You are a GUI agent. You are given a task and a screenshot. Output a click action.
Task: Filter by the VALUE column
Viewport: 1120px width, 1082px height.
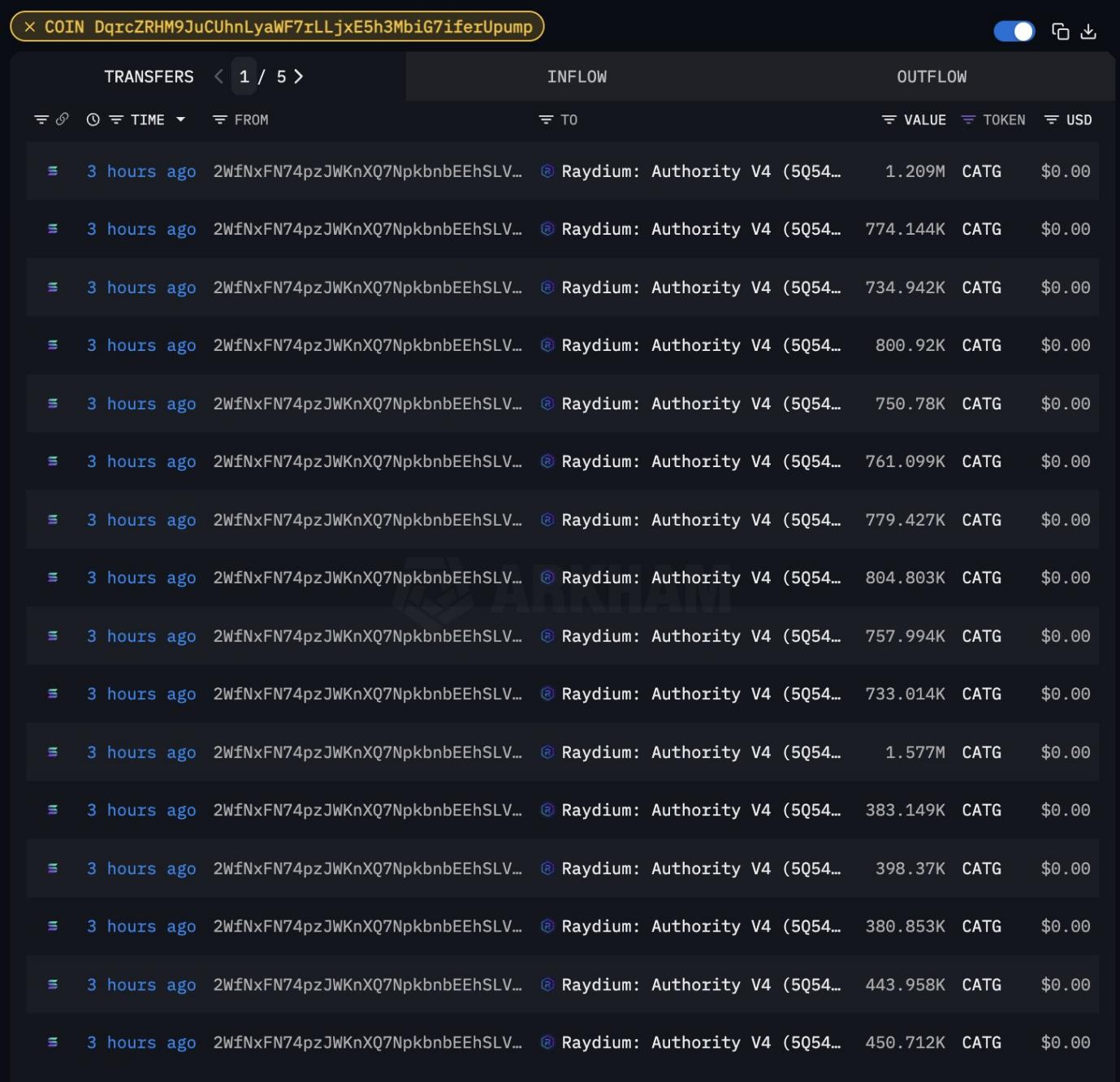pos(889,119)
